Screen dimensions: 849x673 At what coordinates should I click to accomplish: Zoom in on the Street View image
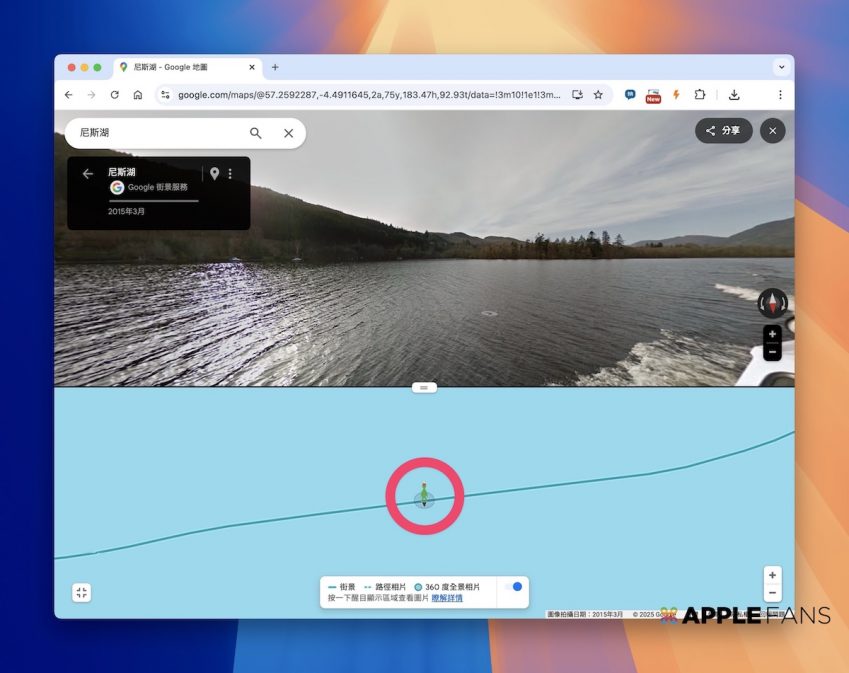(x=772, y=334)
